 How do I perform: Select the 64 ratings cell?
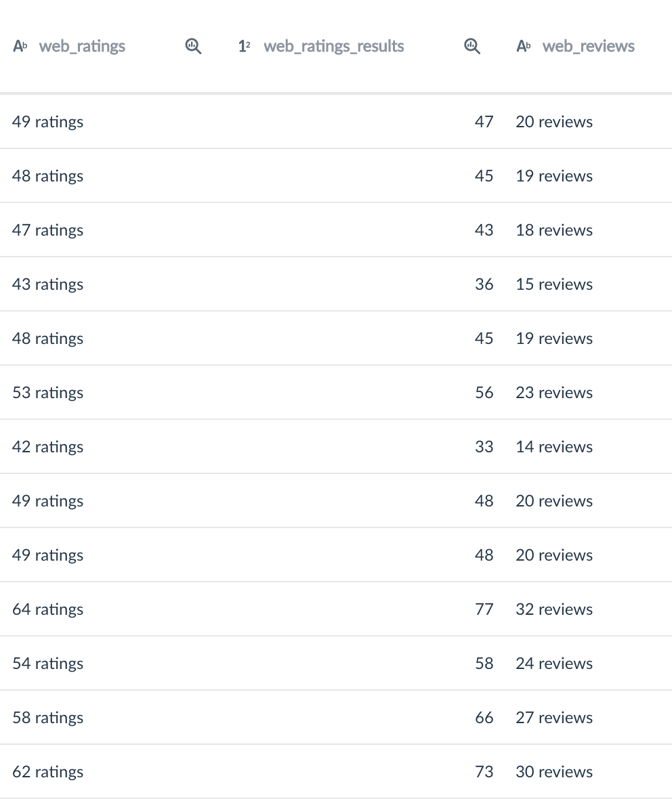point(48,609)
